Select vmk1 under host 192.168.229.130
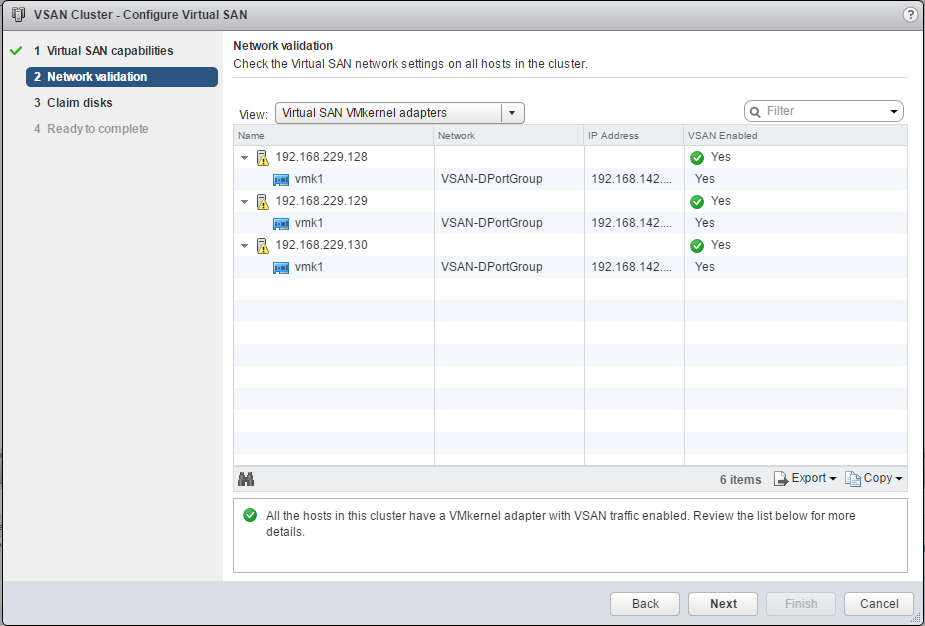The height and width of the screenshot is (626, 925). [x=309, y=267]
